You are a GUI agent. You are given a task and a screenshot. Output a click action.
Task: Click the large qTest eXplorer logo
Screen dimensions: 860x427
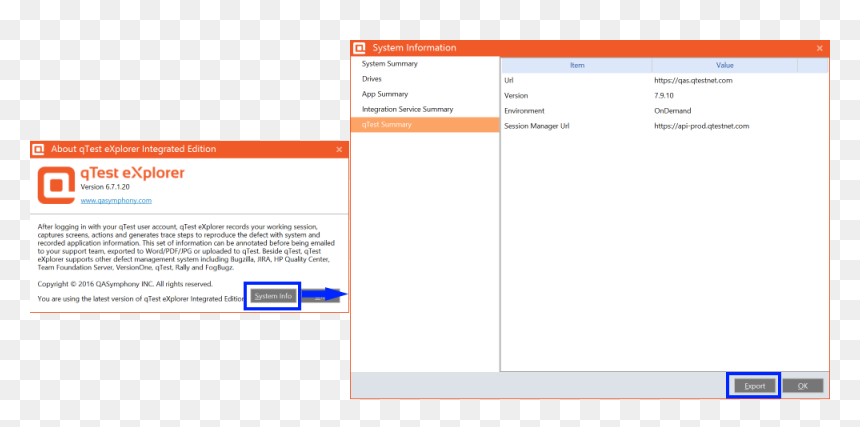(56, 185)
